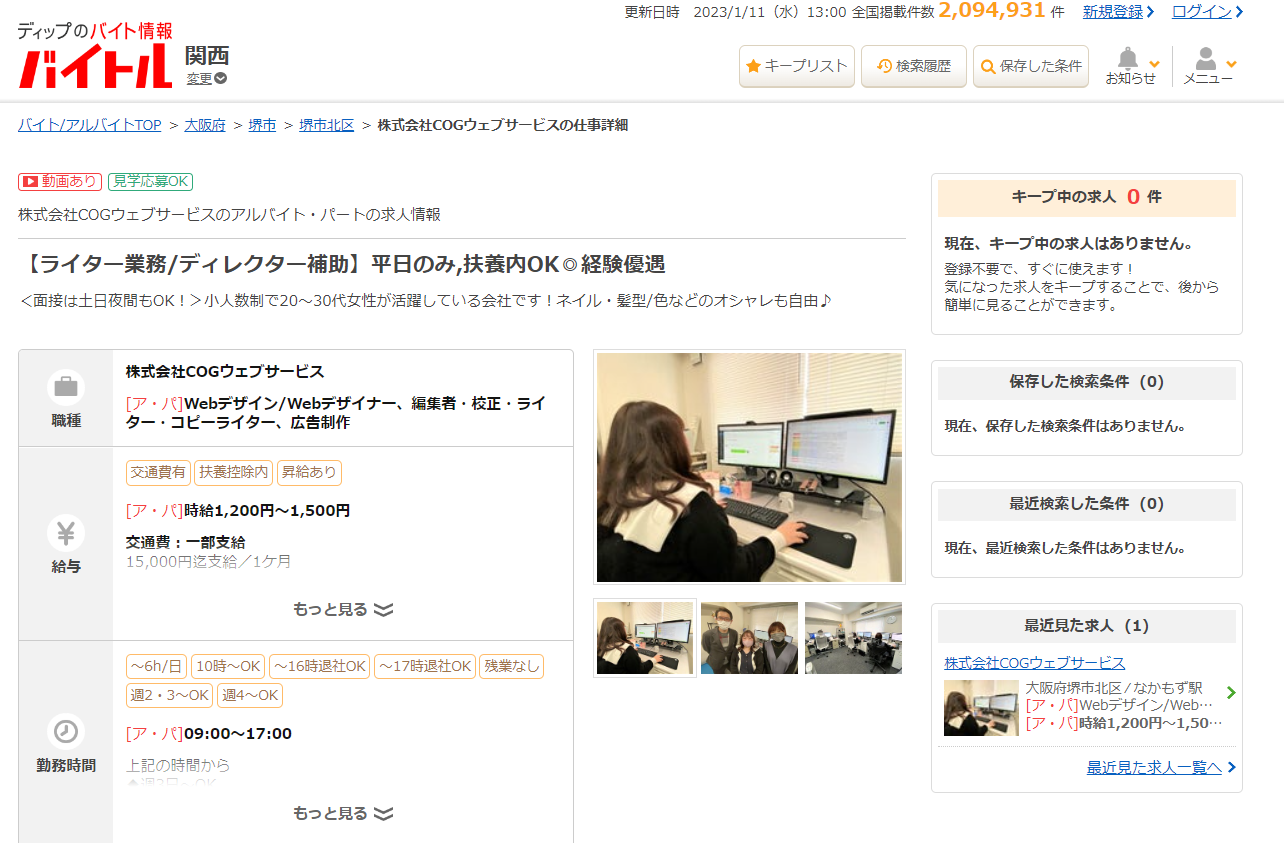Click the 交通費有 tag
This screenshot has width=1284, height=843.
158,472
